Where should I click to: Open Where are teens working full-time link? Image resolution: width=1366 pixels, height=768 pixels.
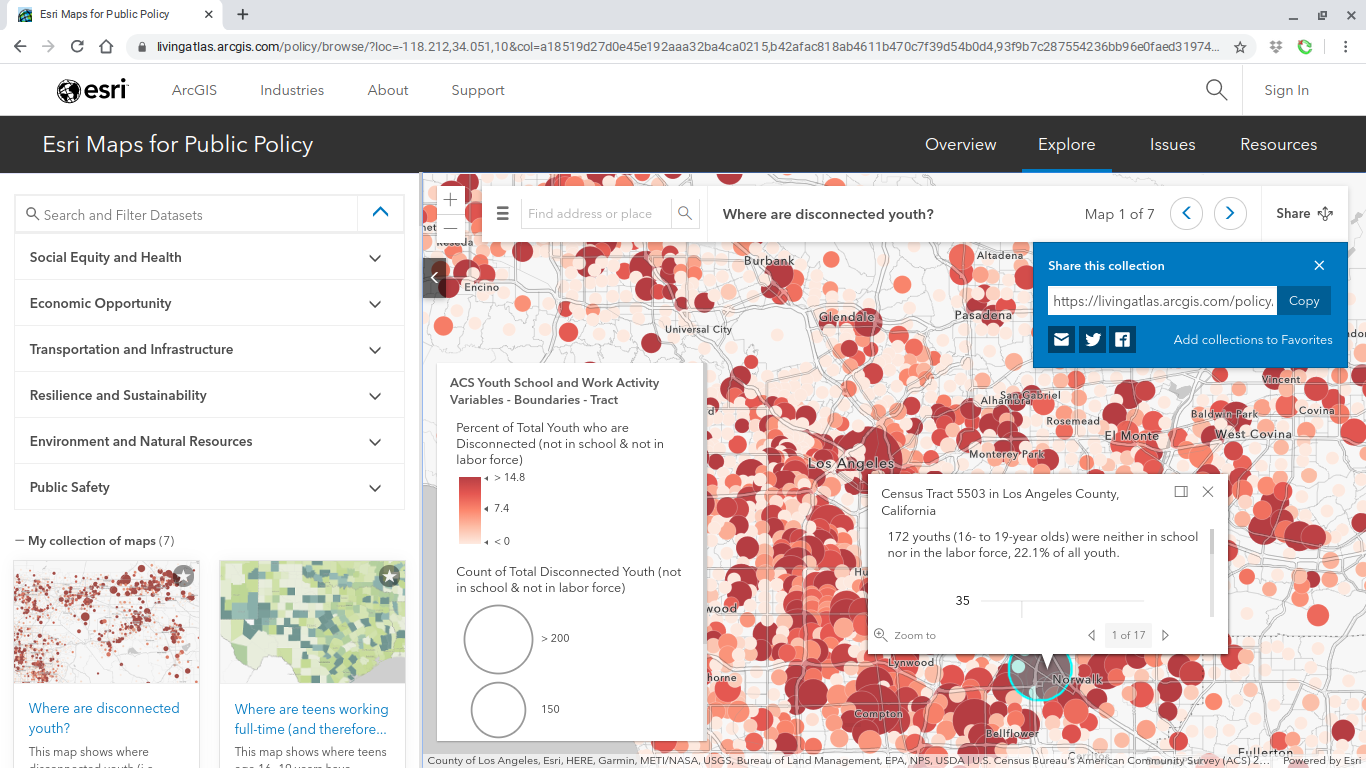311,719
